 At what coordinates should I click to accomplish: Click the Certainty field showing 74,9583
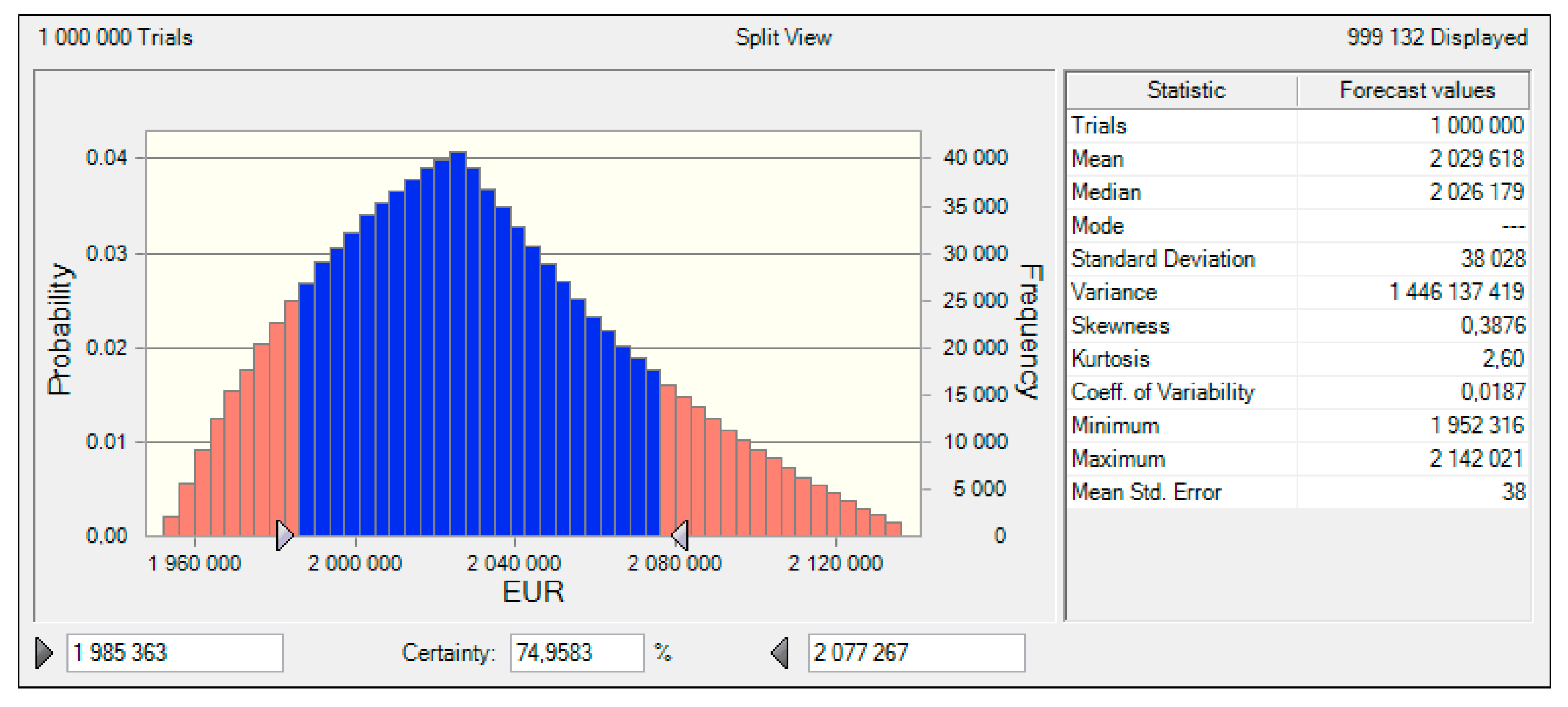[x=576, y=653]
